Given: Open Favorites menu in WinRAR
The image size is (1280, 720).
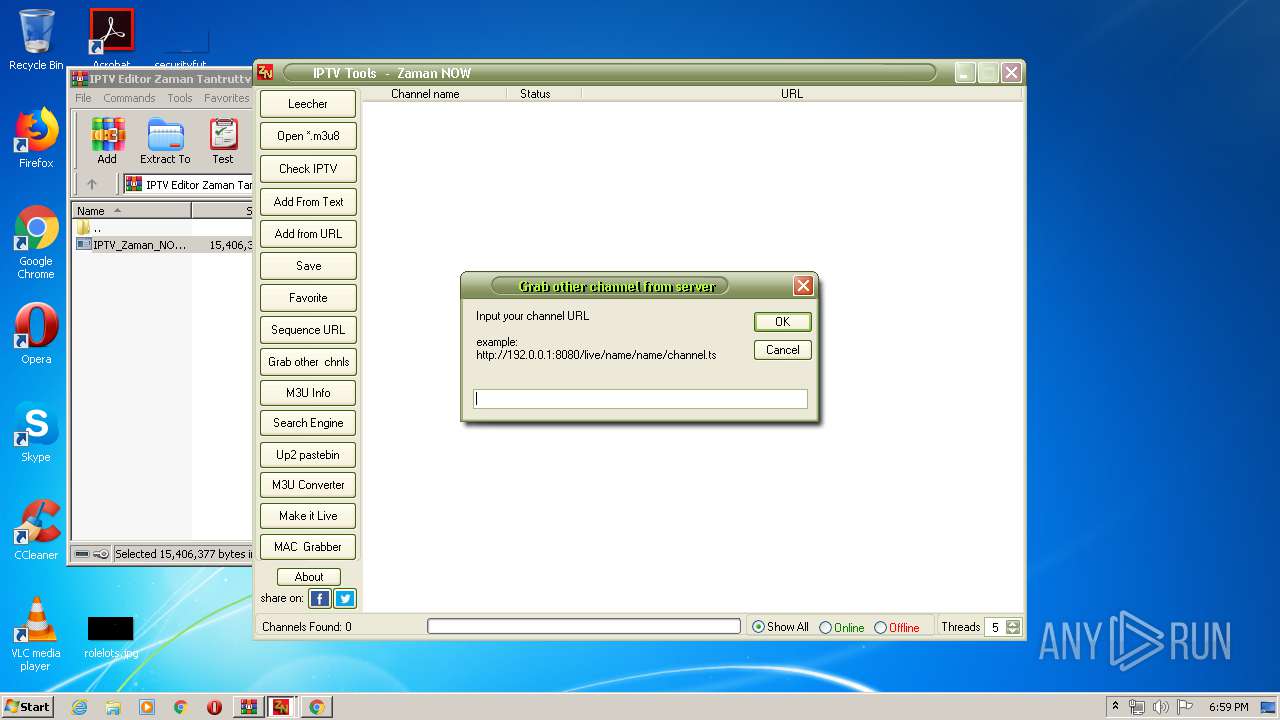Looking at the screenshot, I should [227, 98].
